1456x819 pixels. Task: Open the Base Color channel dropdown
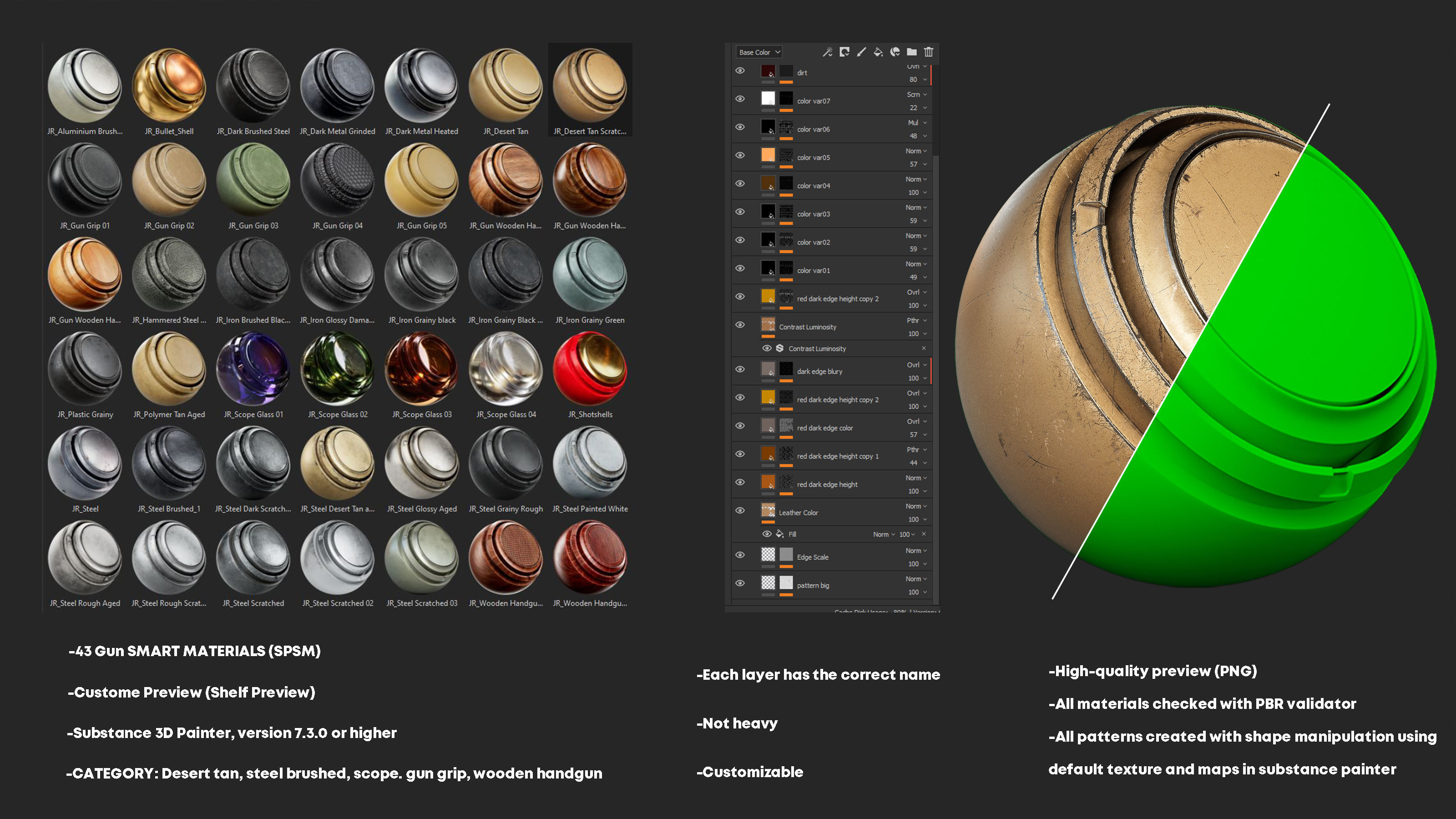(x=759, y=52)
